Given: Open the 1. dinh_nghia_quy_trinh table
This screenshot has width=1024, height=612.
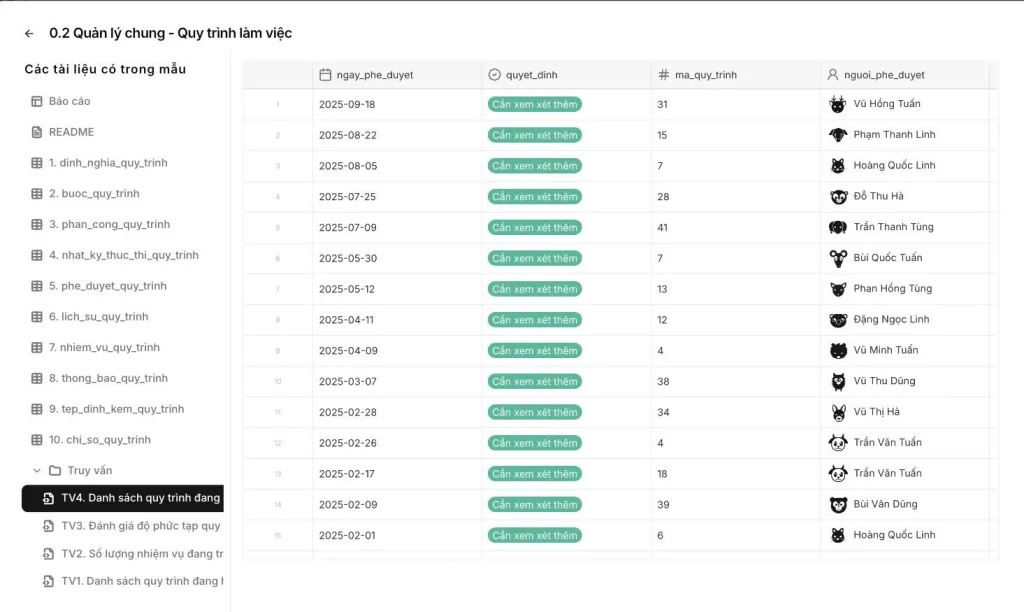Looking at the screenshot, I should click(x=107, y=163).
